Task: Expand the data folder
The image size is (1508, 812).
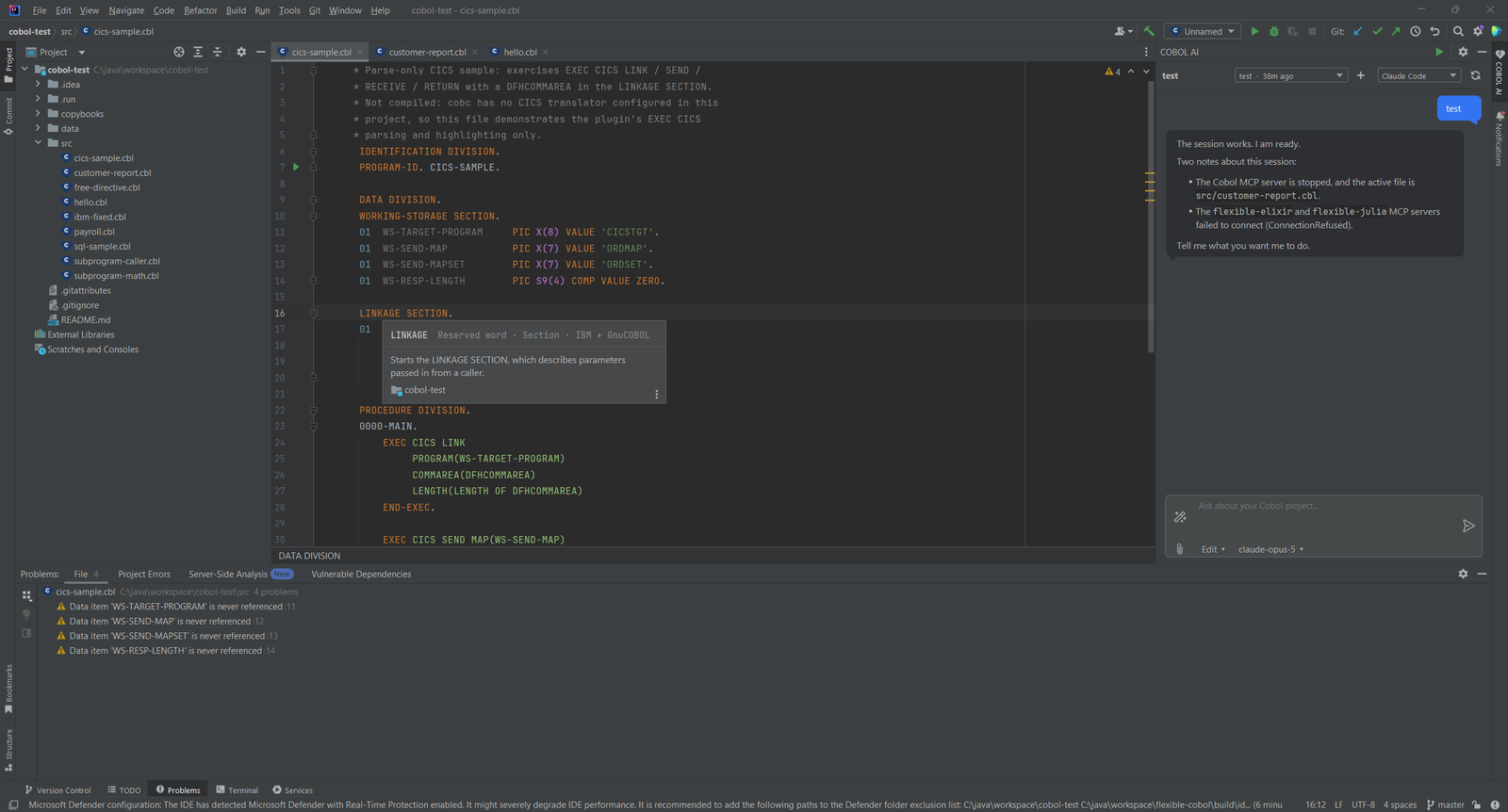Action: point(38,128)
